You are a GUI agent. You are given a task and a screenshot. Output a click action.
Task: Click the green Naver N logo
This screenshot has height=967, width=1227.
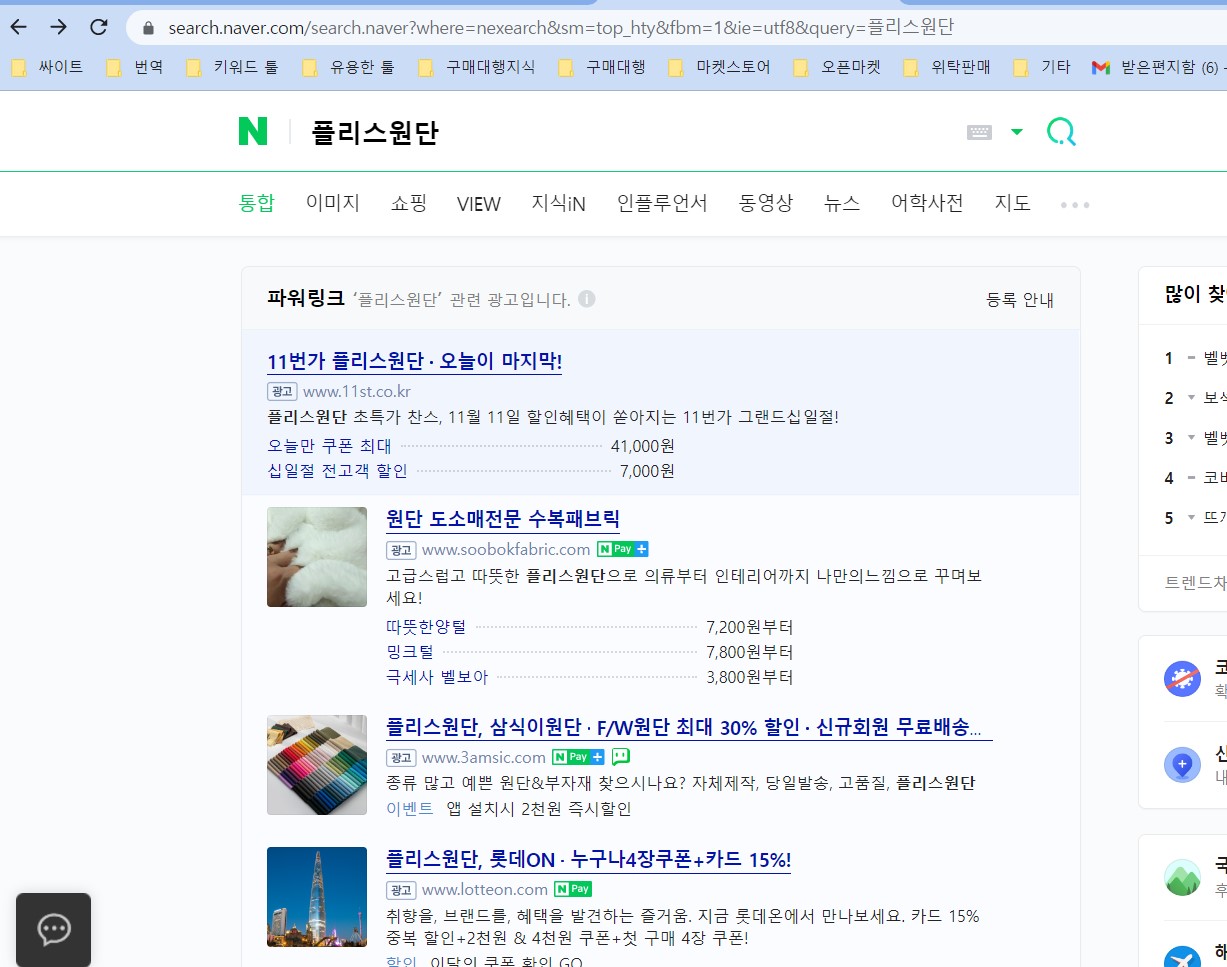coord(253,131)
